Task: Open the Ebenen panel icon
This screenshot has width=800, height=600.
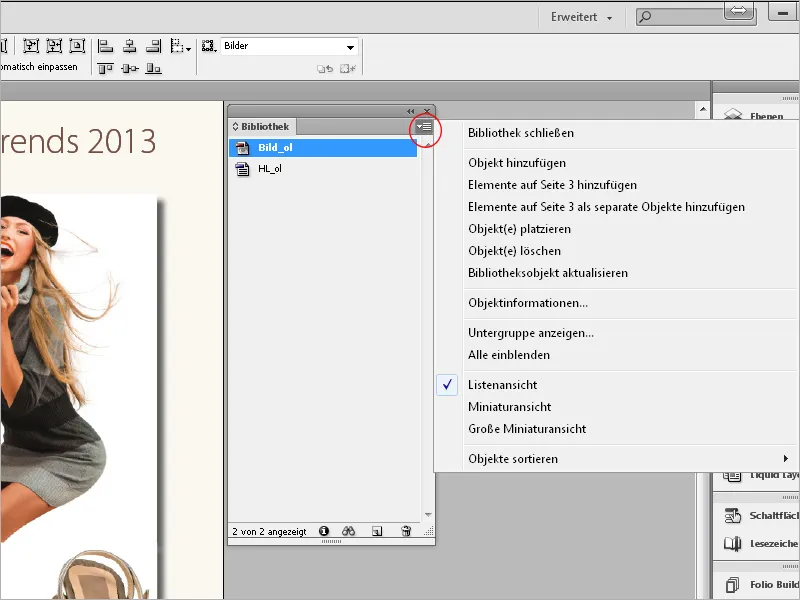Action: pos(733,114)
